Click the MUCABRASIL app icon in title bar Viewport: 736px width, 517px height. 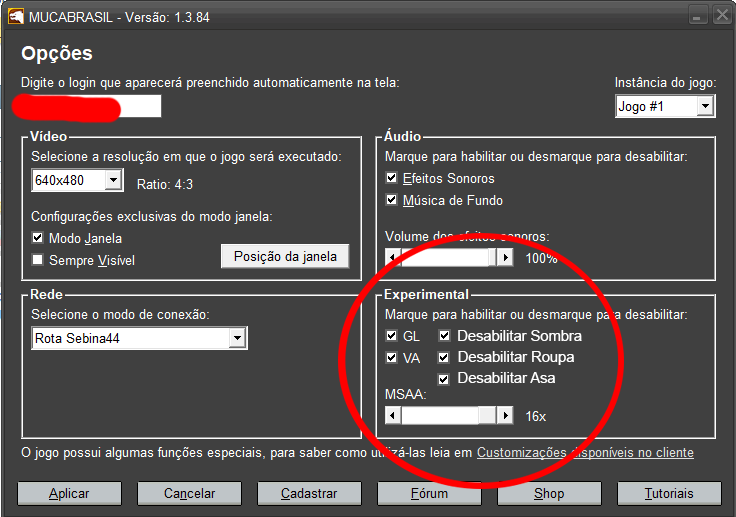click(14, 15)
